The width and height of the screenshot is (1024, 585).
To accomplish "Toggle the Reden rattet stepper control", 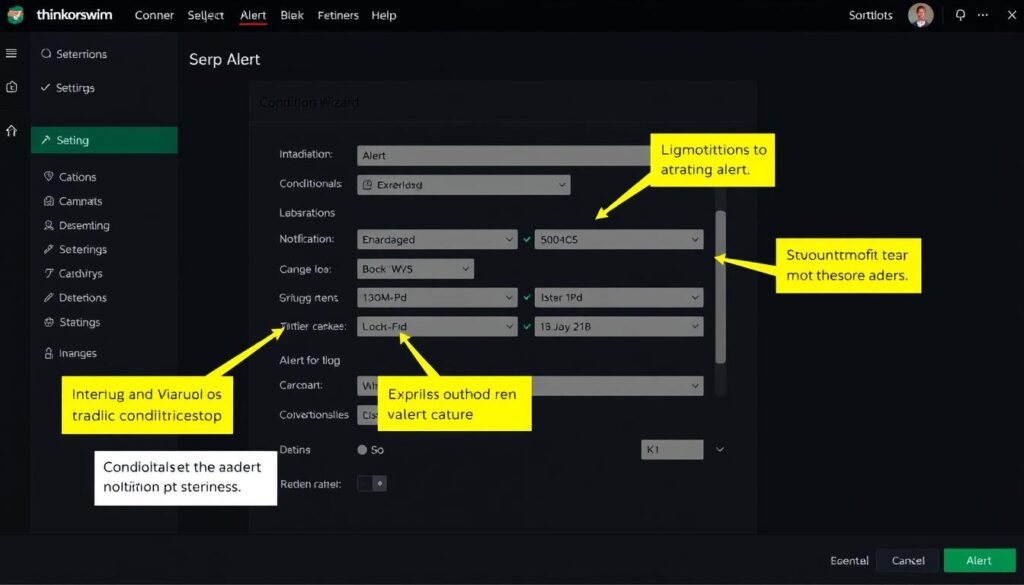I will coord(372,484).
